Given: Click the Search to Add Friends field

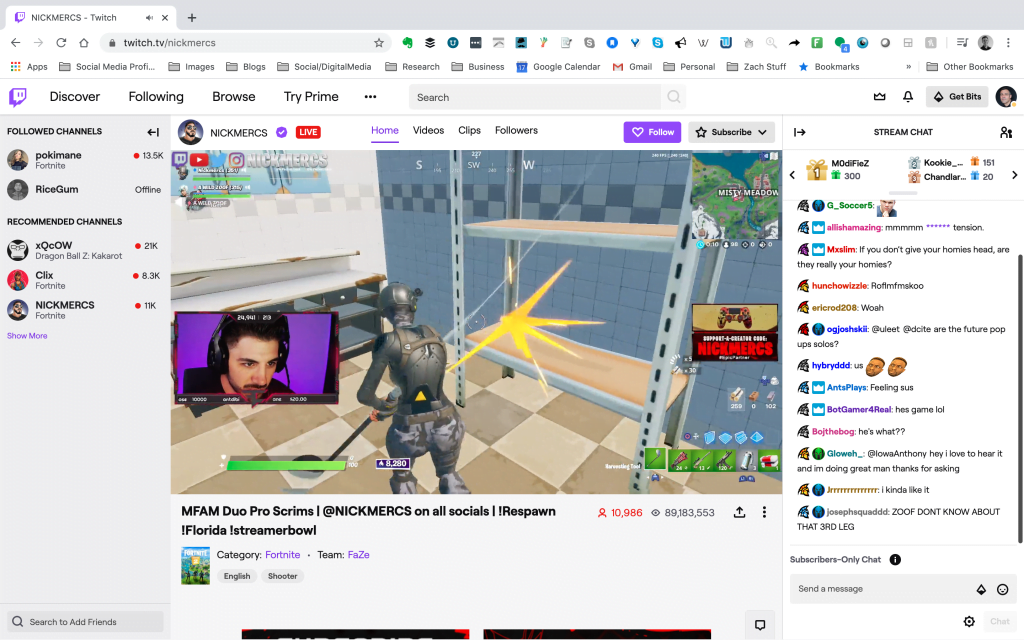Looking at the screenshot, I should click(85, 622).
